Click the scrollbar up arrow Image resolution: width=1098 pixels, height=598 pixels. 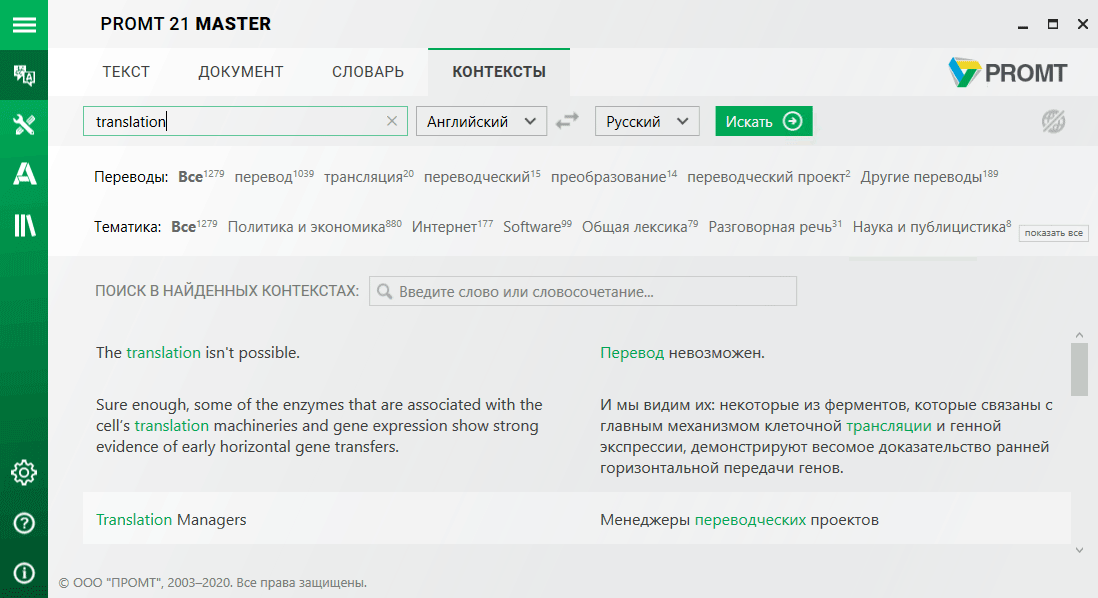tap(1079, 335)
